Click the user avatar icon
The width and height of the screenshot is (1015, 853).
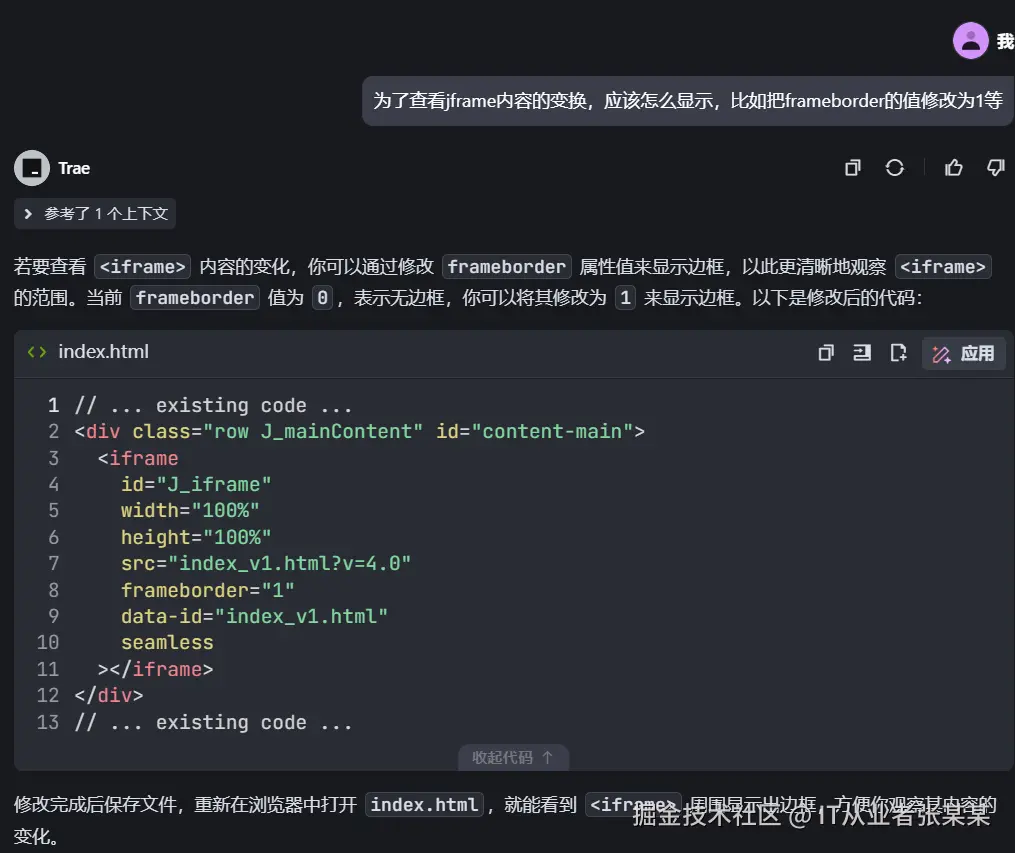coord(970,41)
